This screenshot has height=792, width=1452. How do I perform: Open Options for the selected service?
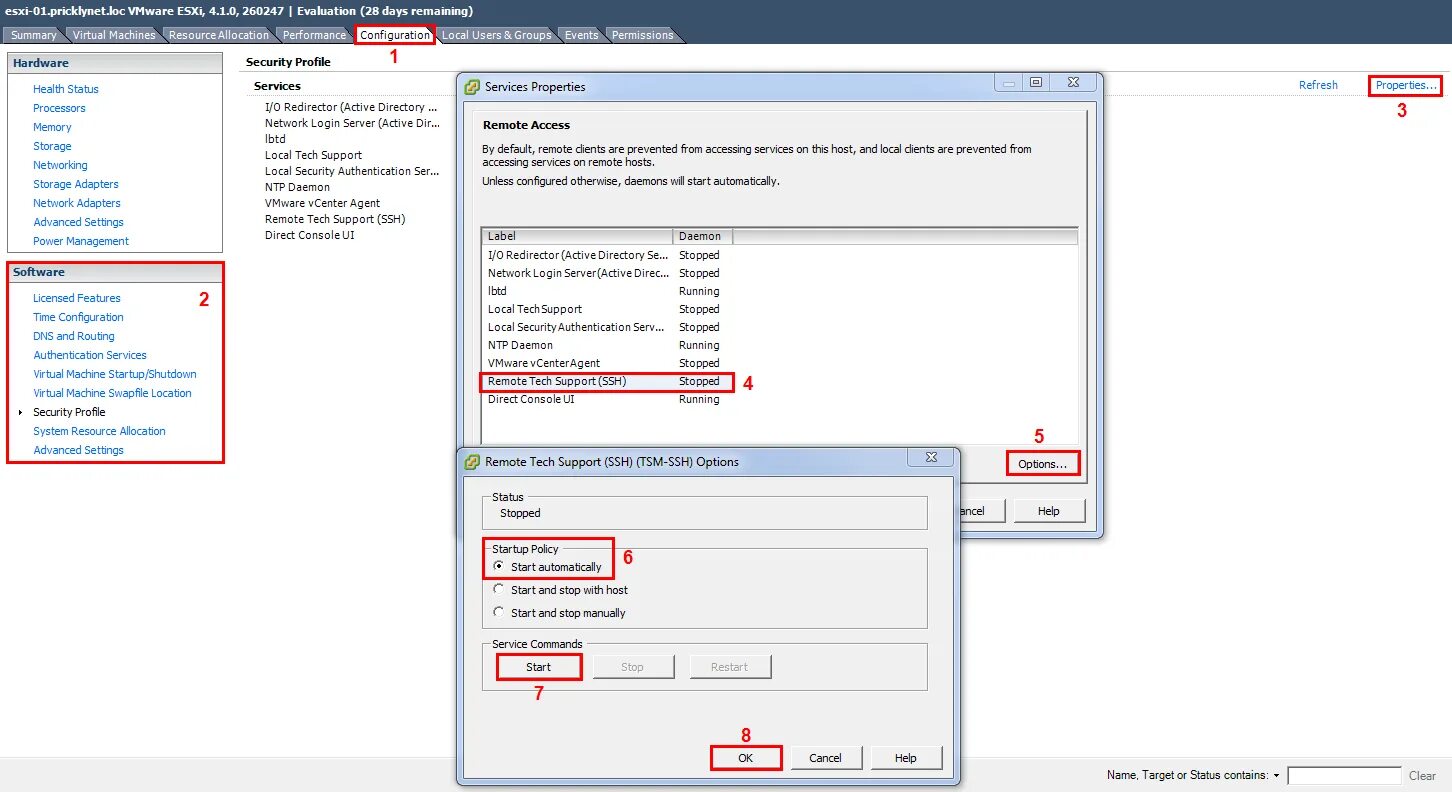tap(1042, 463)
